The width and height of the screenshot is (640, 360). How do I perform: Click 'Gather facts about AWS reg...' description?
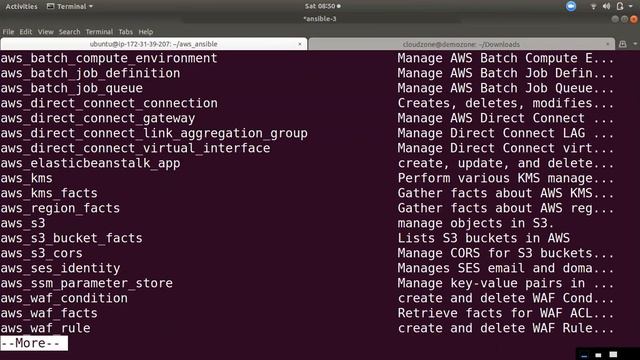(x=506, y=209)
